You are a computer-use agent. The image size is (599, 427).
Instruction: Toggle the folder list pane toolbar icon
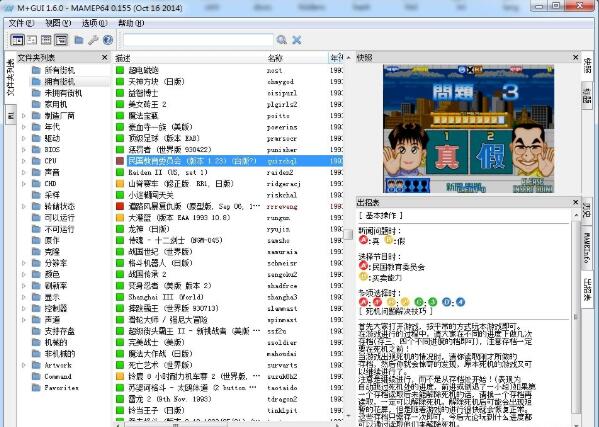coord(17,40)
